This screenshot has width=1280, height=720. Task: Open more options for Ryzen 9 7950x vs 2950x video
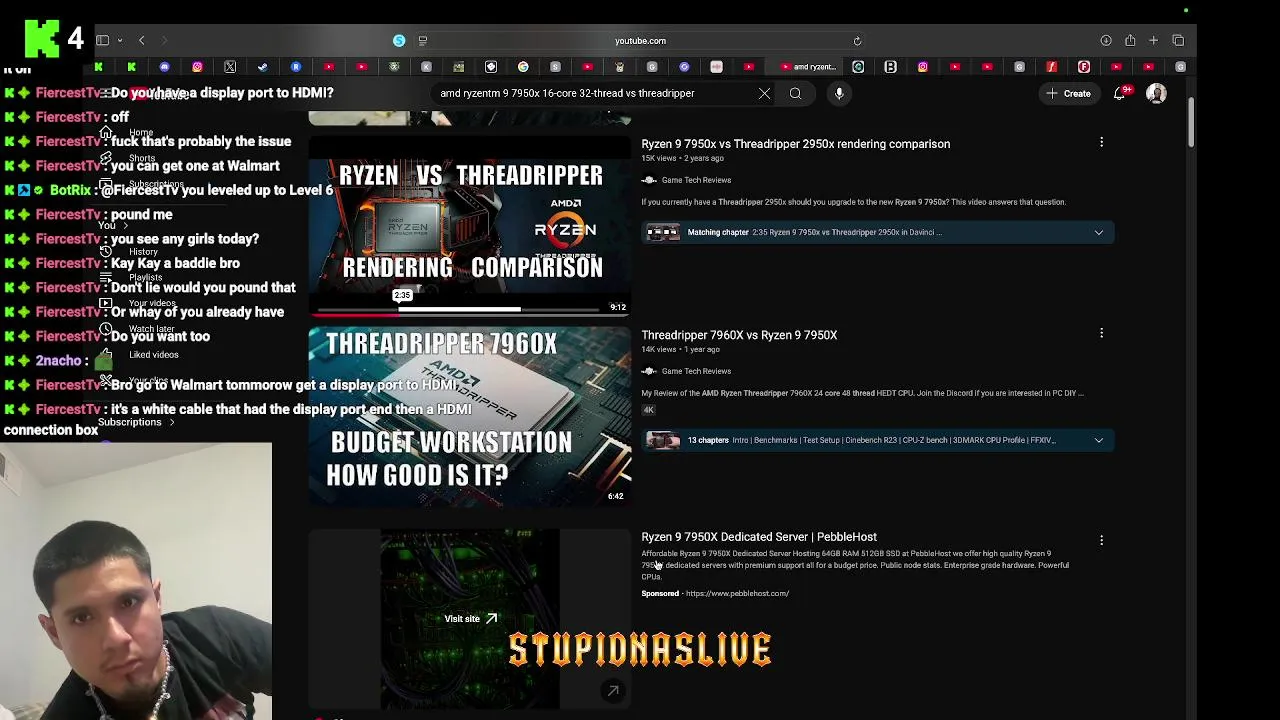tap(1101, 143)
